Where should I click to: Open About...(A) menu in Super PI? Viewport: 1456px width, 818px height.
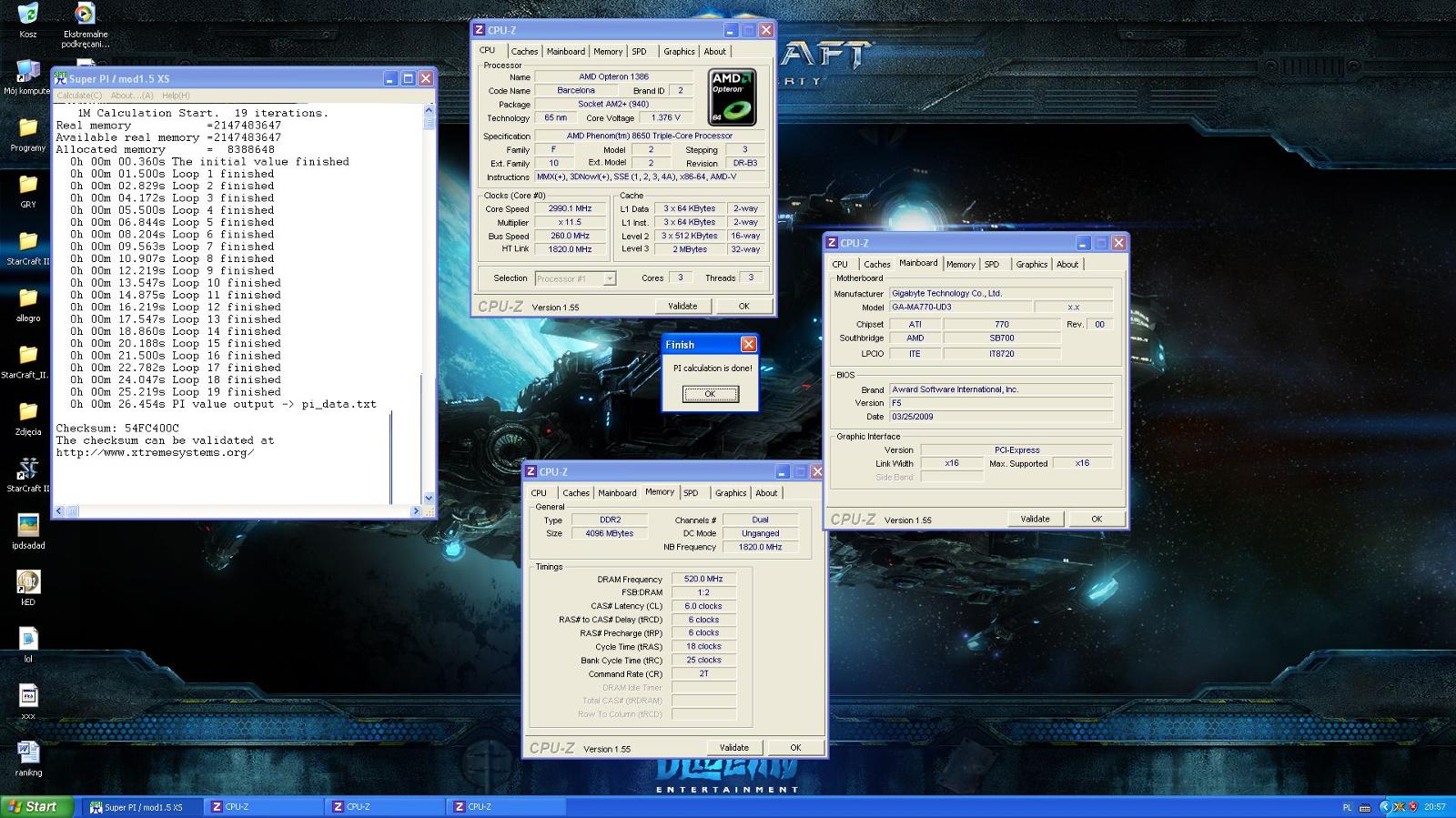click(x=132, y=96)
